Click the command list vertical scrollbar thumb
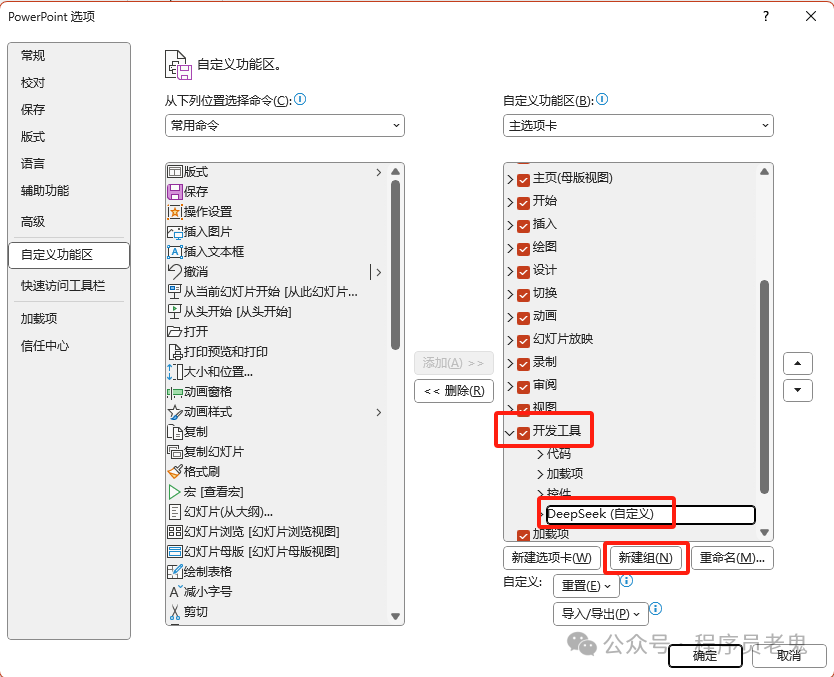 pos(395,265)
